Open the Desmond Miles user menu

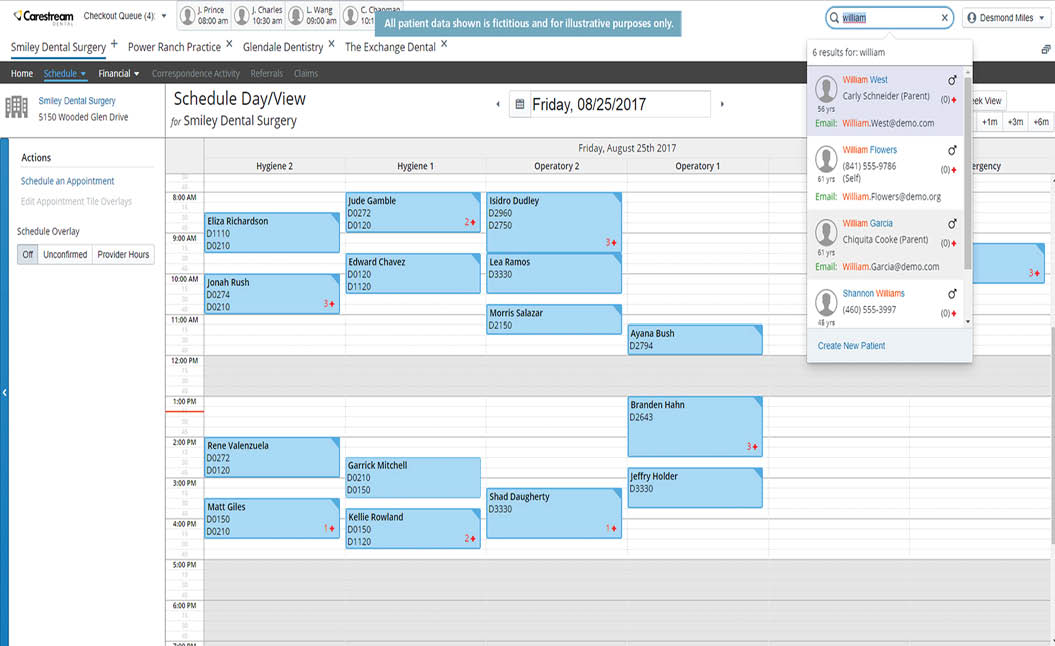click(1006, 18)
